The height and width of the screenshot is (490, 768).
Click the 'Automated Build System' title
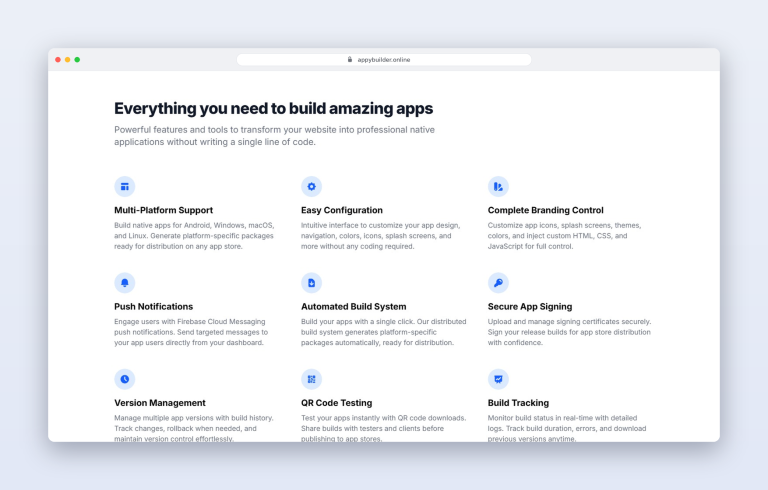tap(354, 306)
